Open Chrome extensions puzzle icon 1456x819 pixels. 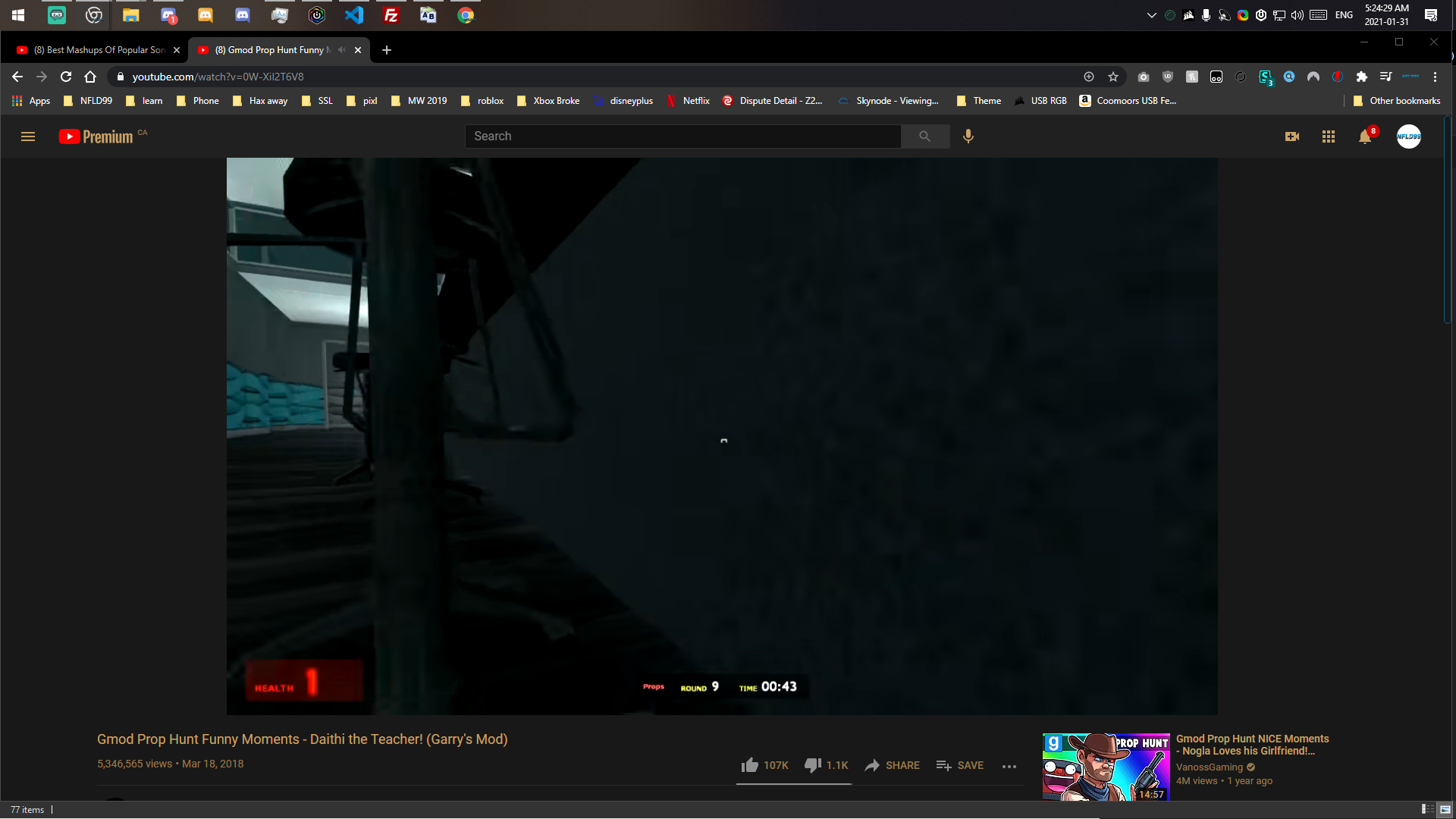(x=1362, y=77)
